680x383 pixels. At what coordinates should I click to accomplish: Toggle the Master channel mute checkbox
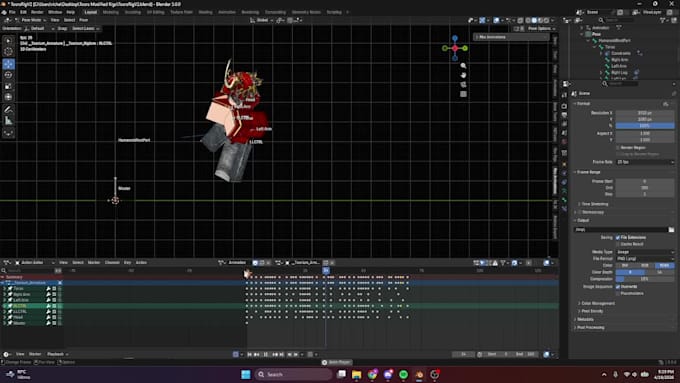(54, 323)
